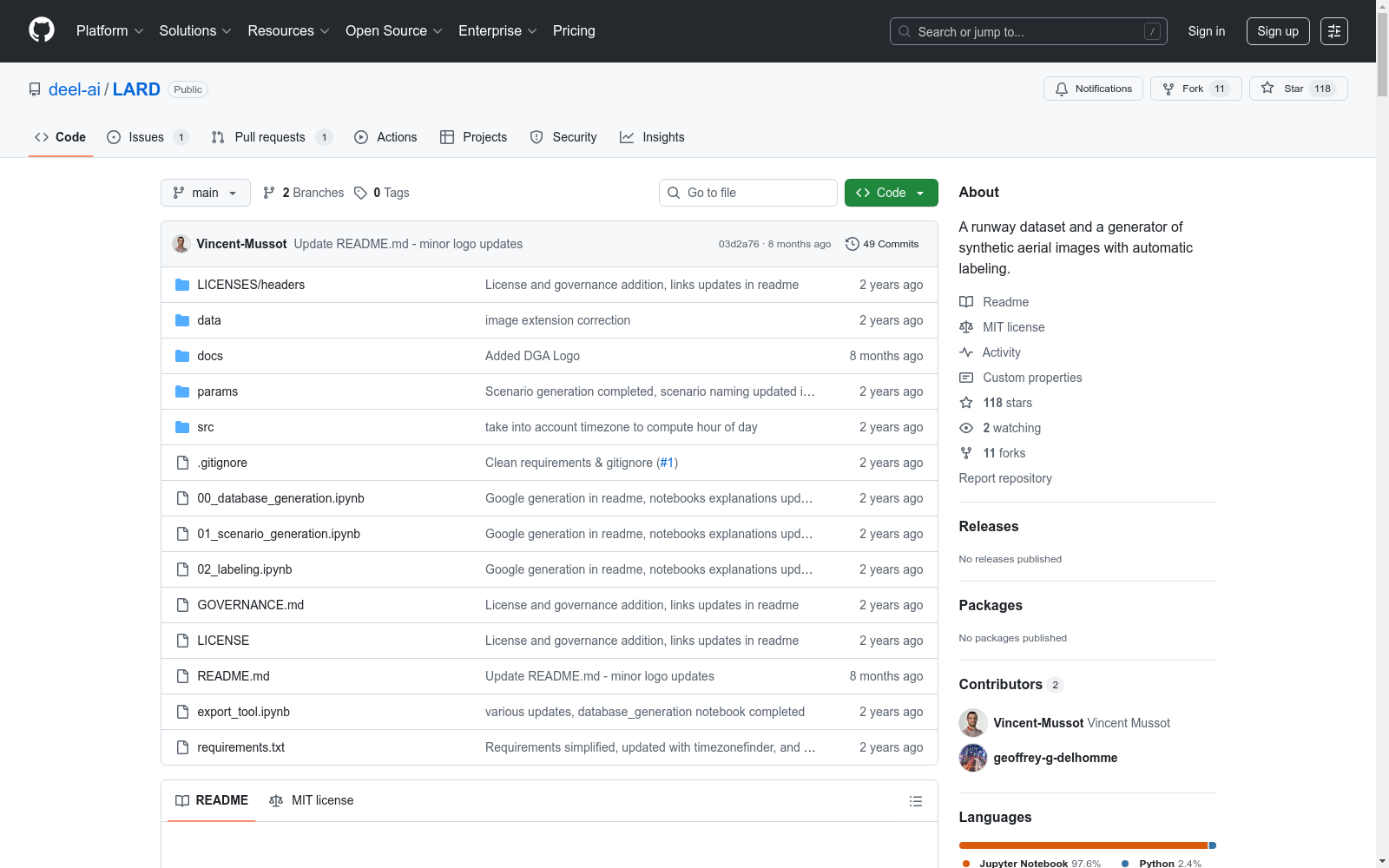Click the GitHub logo icon
The height and width of the screenshot is (868, 1389).
tap(42, 30)
